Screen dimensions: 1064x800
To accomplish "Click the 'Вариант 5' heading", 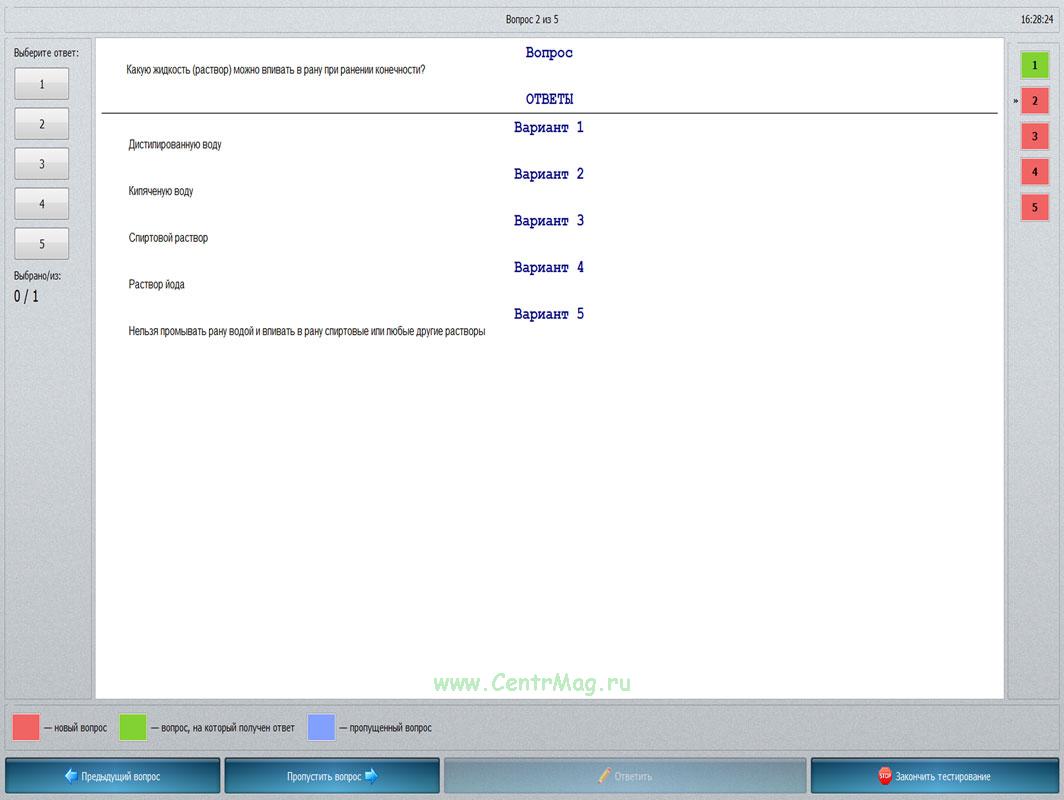I will [x=548, y=314].
